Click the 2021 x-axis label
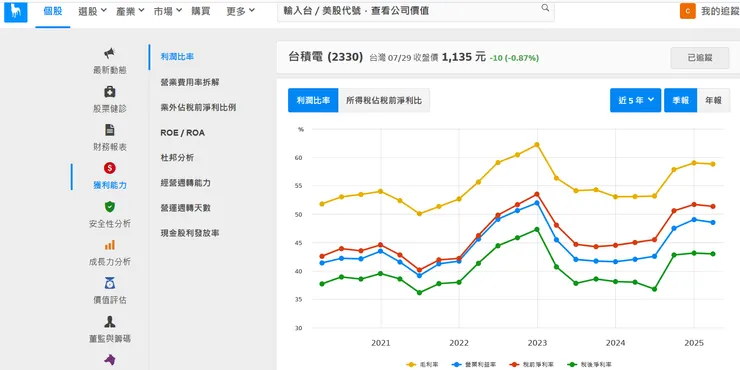The height and width of the screenshot is (370, 740). click(380, 343)
